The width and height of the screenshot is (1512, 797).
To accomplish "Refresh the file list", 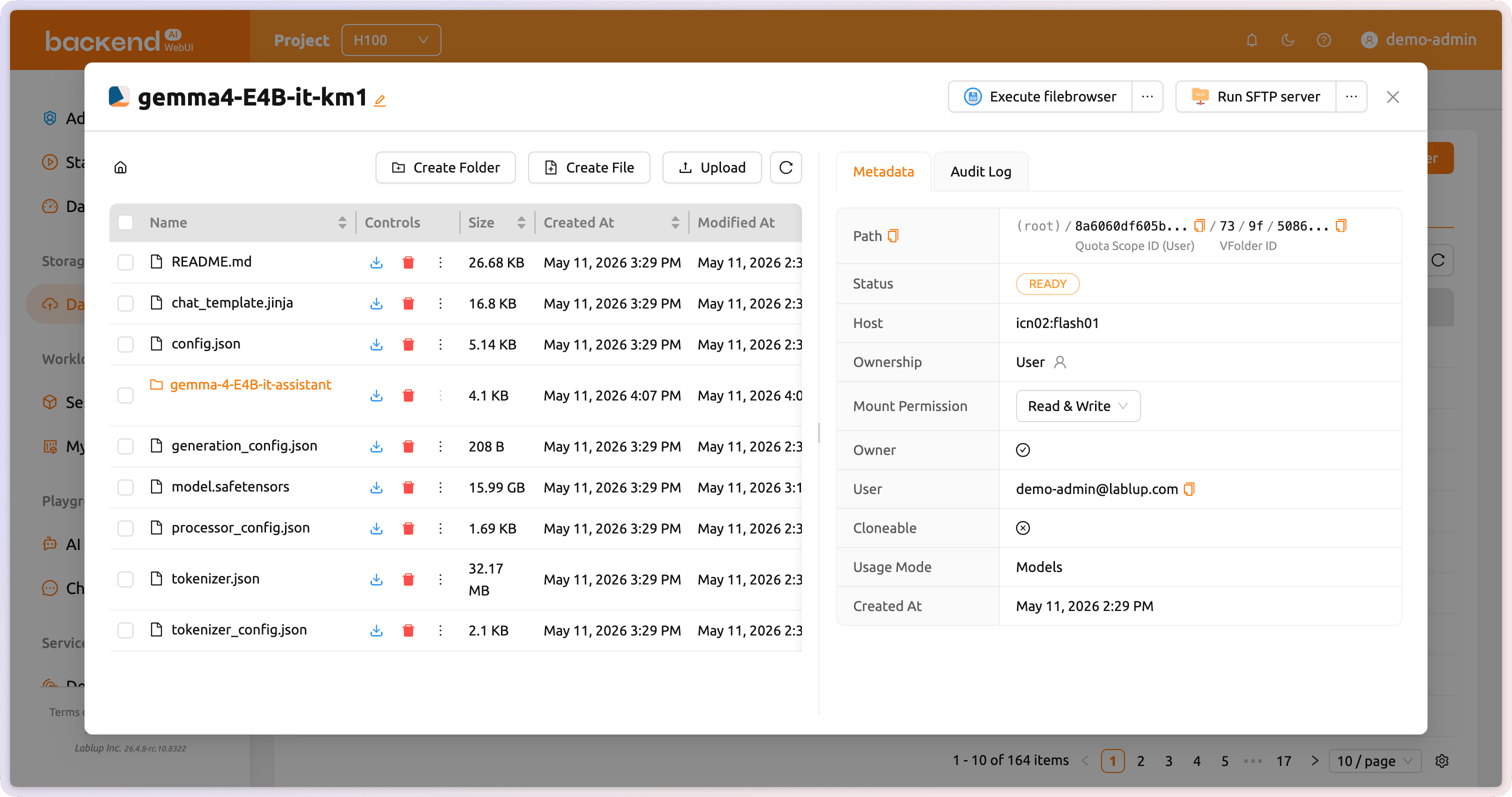I will pyautogui.click(x=785, y=168).
